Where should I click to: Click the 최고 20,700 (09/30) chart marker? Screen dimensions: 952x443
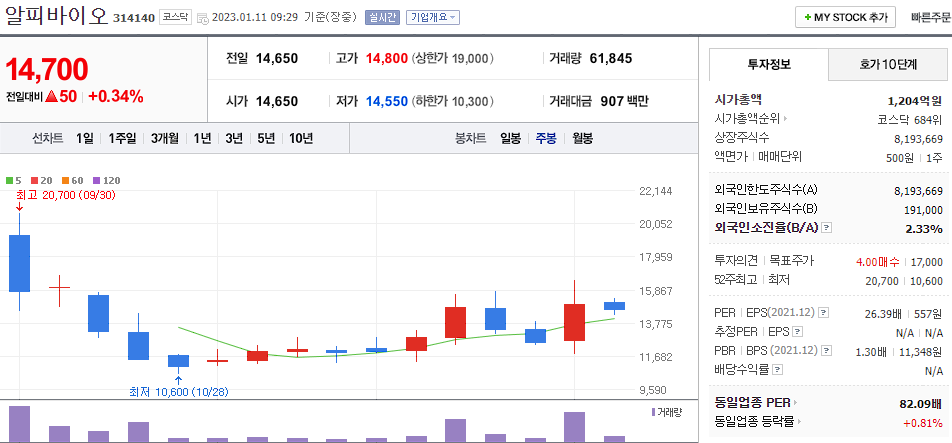click(x=66, y=195)
